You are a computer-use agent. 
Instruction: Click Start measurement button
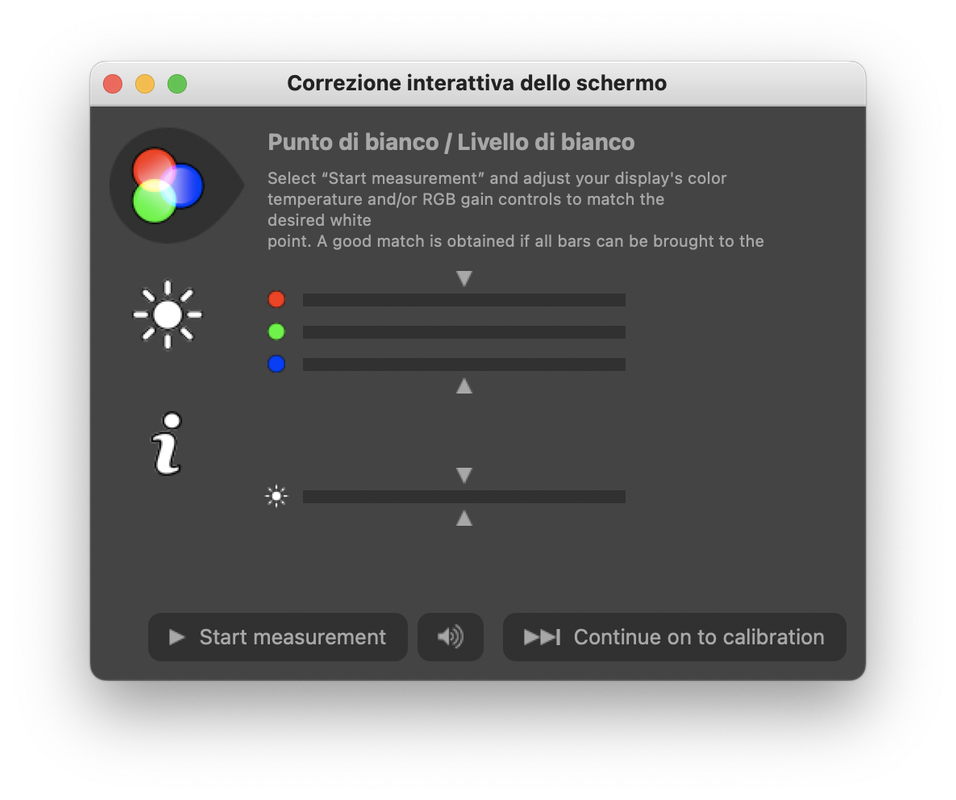[277, 637]
